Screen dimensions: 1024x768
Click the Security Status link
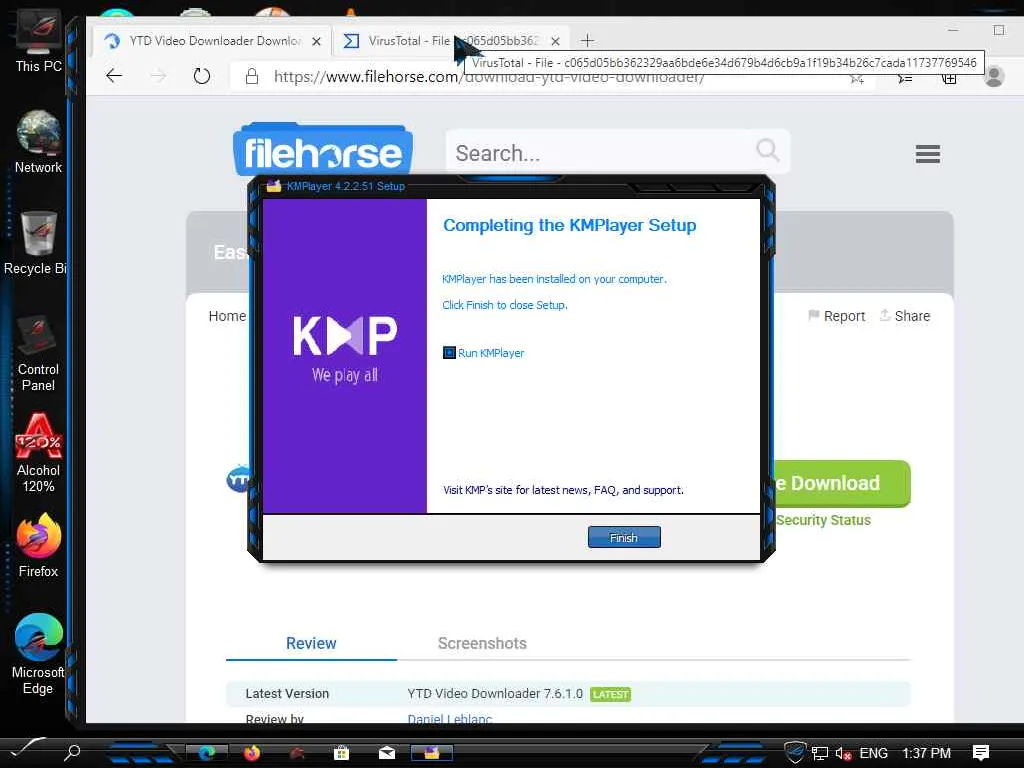click(x=823, y=520)
